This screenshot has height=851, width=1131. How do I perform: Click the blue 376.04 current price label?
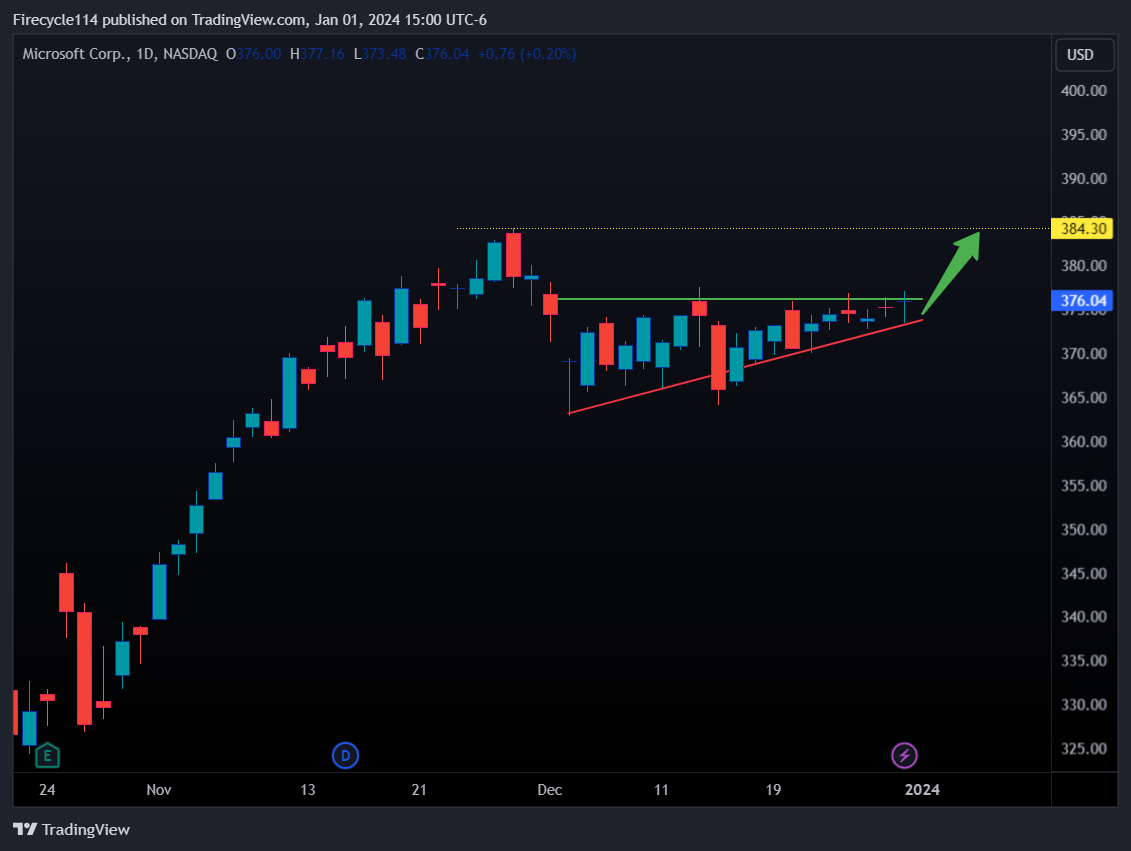point(1083,301)
